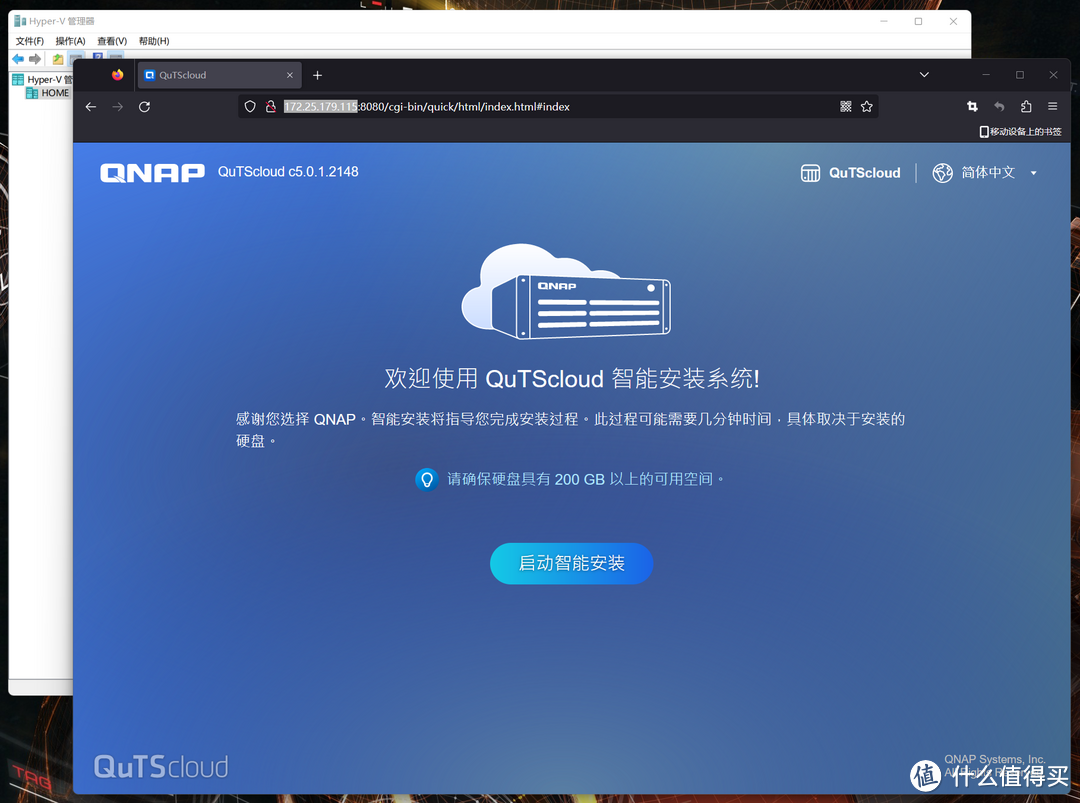Click the welcome heading 欢迎使用 QuTScloud 智能安装系统
This screenshot has height=803, width=1080.
point(572,378)
